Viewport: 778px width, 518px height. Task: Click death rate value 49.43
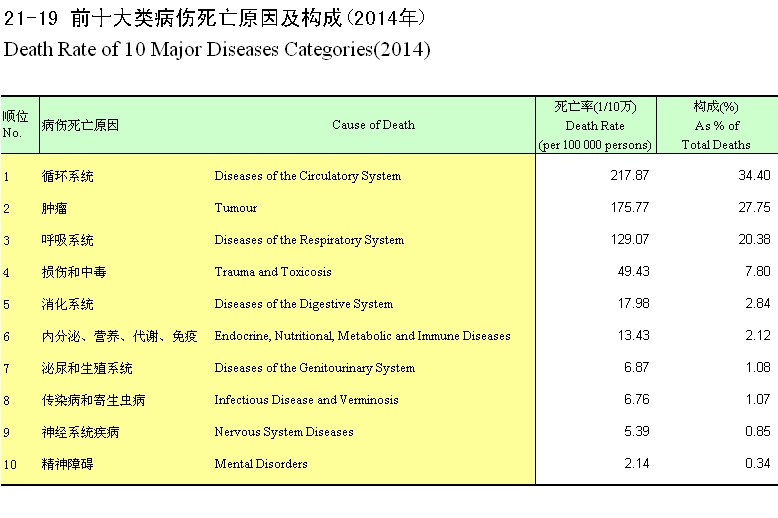point(634,271)
